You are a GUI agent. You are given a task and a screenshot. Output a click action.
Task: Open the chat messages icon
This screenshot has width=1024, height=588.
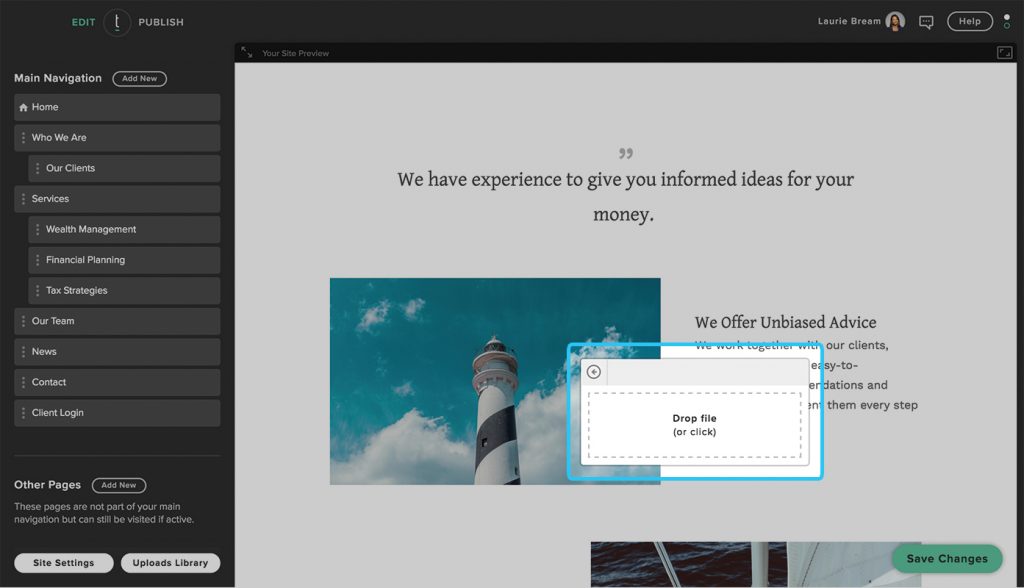tap(926, 22)
